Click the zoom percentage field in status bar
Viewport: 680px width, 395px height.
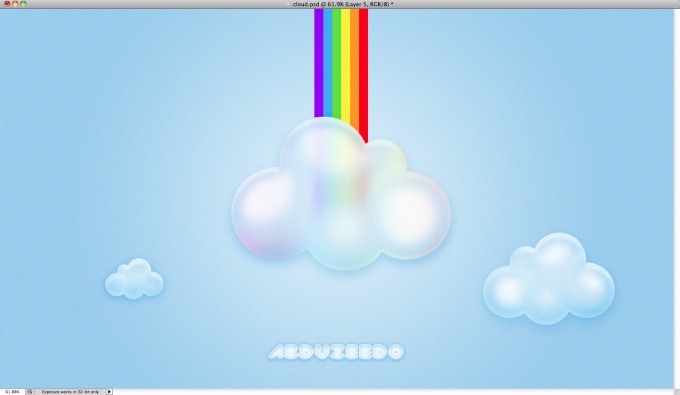(12, 392)
